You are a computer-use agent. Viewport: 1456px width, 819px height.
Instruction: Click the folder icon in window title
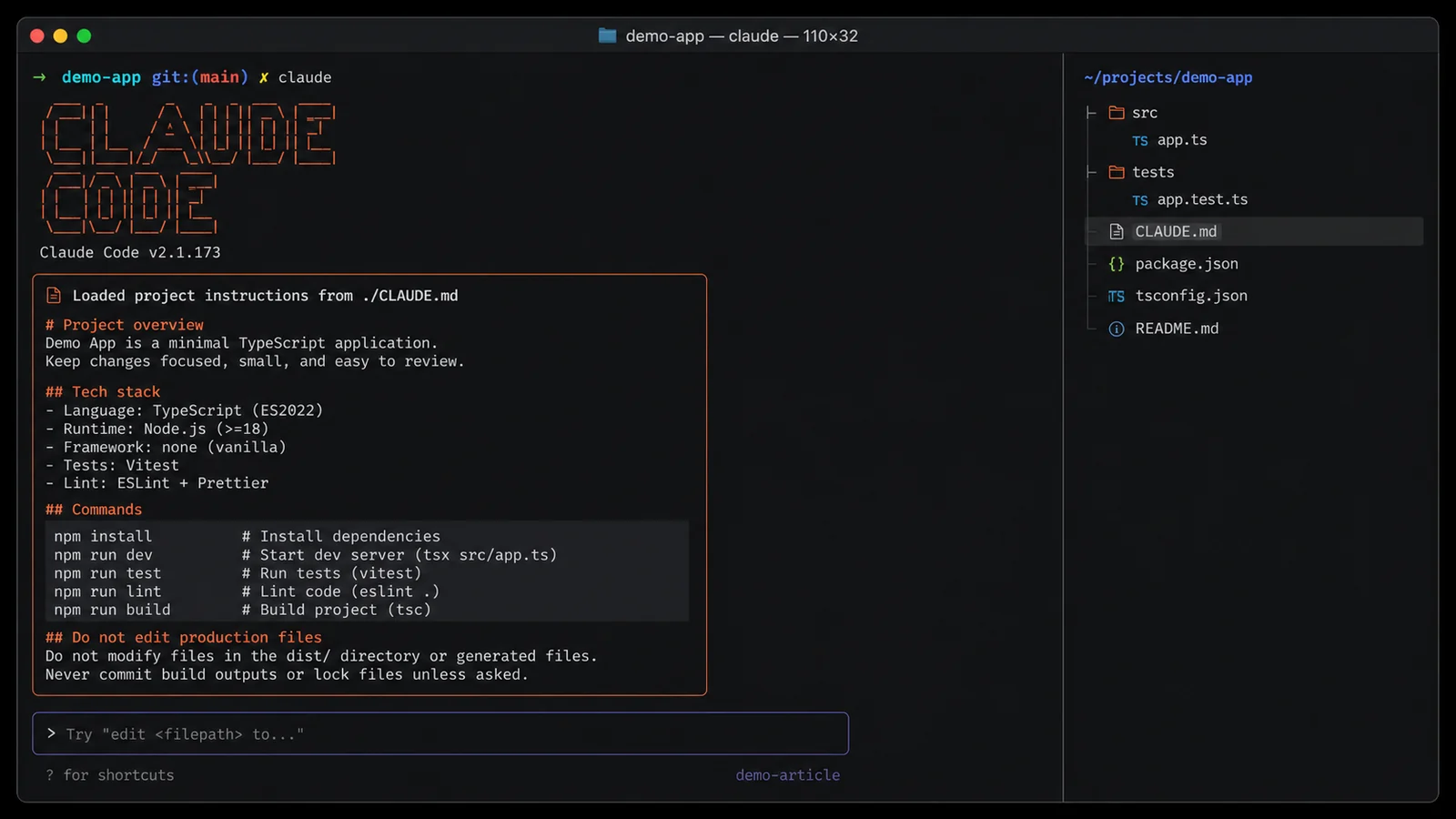pyautogui.click(x=608, y=35)
